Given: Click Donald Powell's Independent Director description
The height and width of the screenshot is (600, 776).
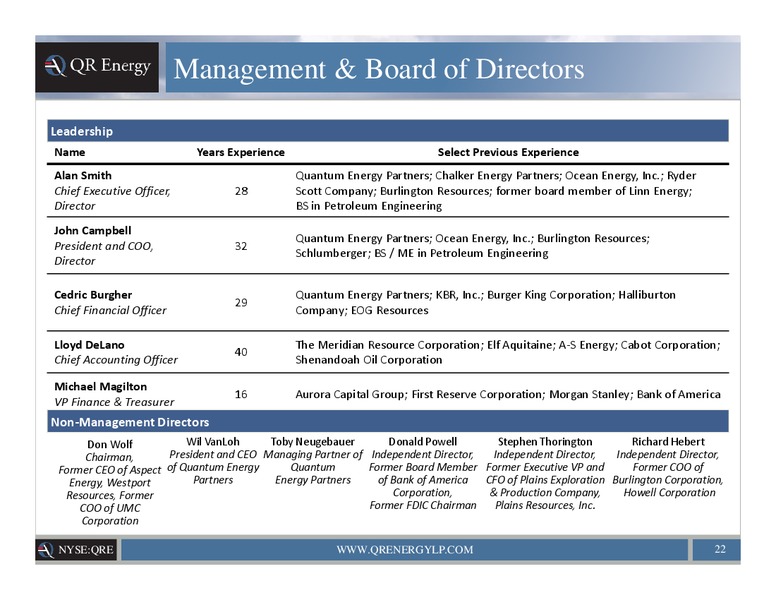Looking at the screenshot, I should pyautogui.click(x=423, y=480).
